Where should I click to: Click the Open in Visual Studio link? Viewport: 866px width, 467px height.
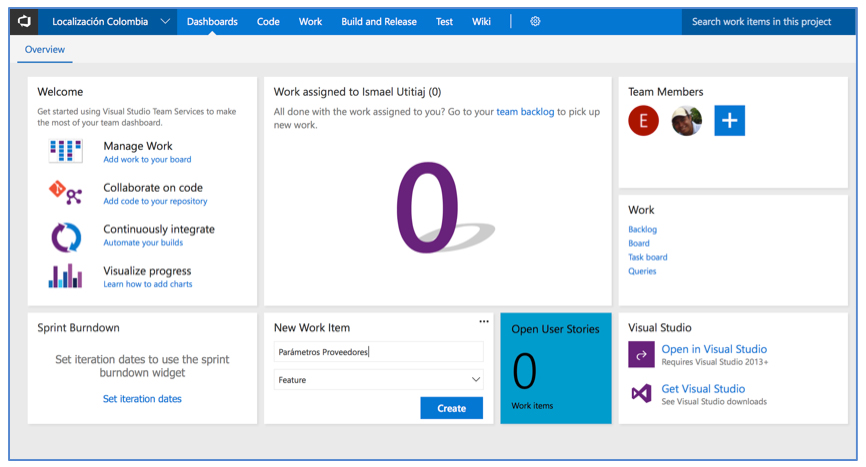tap(714, 349)
